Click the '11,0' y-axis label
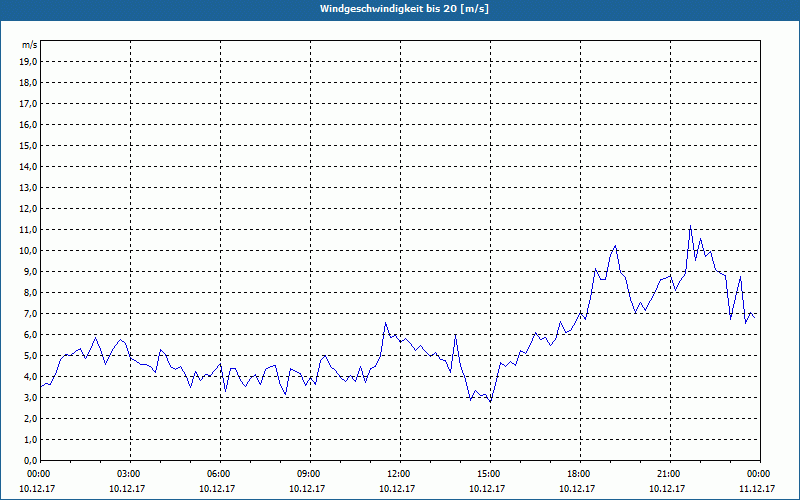The height and width of the screenshot is (500, 800). [29, 230]
